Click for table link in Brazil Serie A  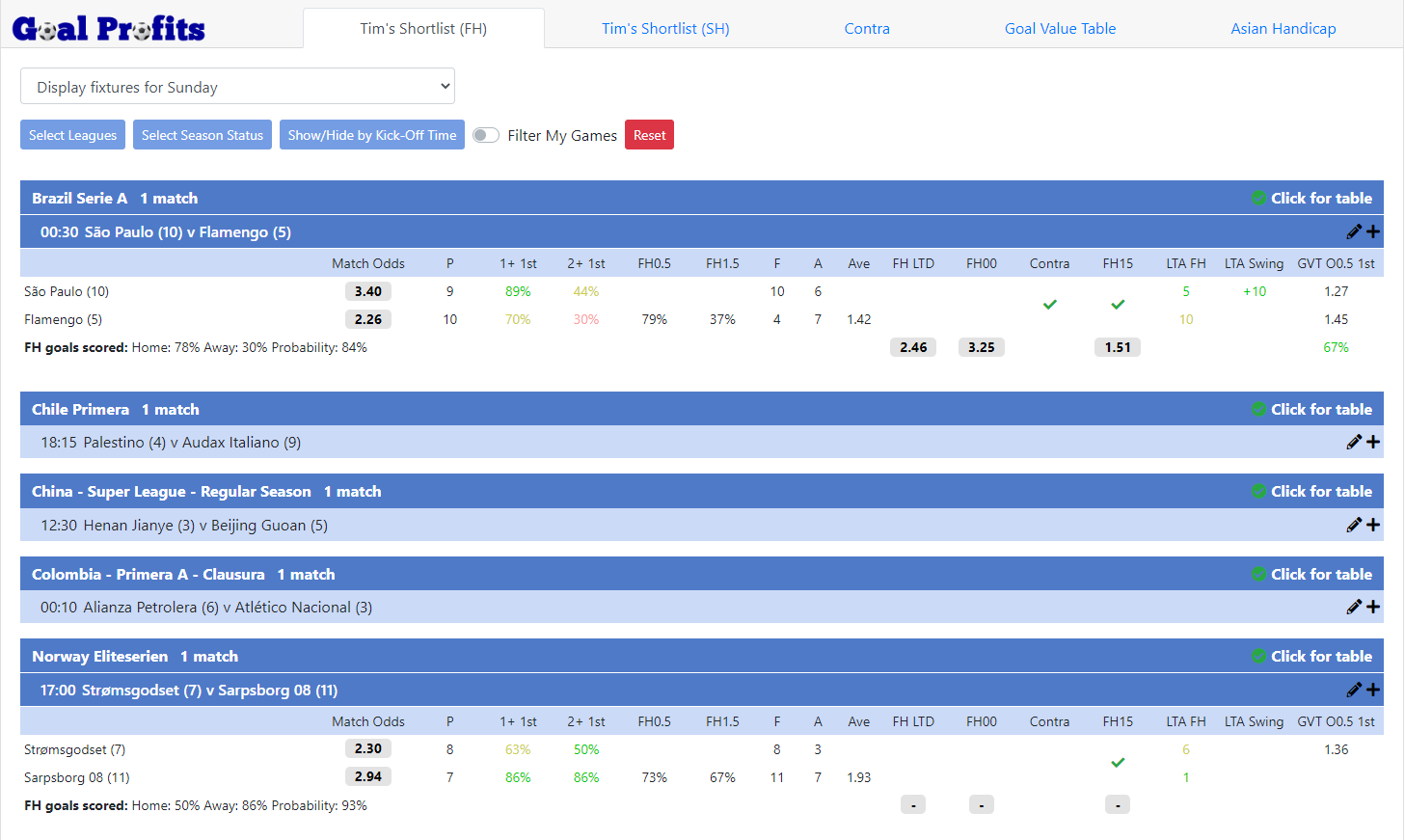click(1321, 198)
